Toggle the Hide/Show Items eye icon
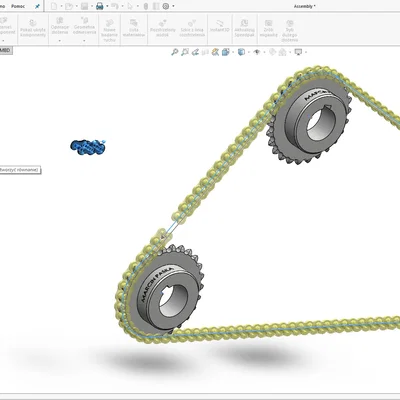Screen dimensions: 400x400 pos(257,52)
